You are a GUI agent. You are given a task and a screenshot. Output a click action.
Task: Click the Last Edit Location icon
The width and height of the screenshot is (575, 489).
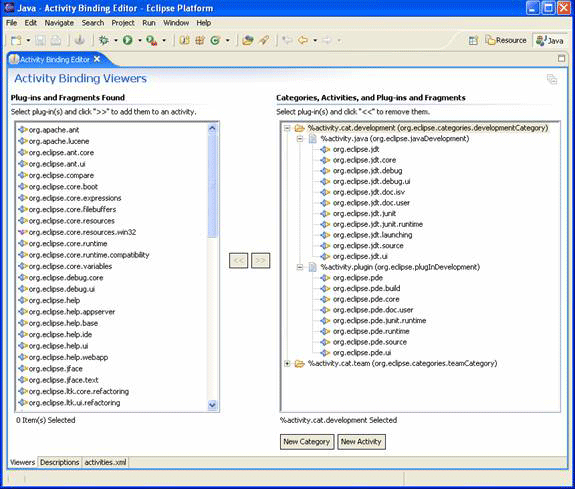coord(287,40)
